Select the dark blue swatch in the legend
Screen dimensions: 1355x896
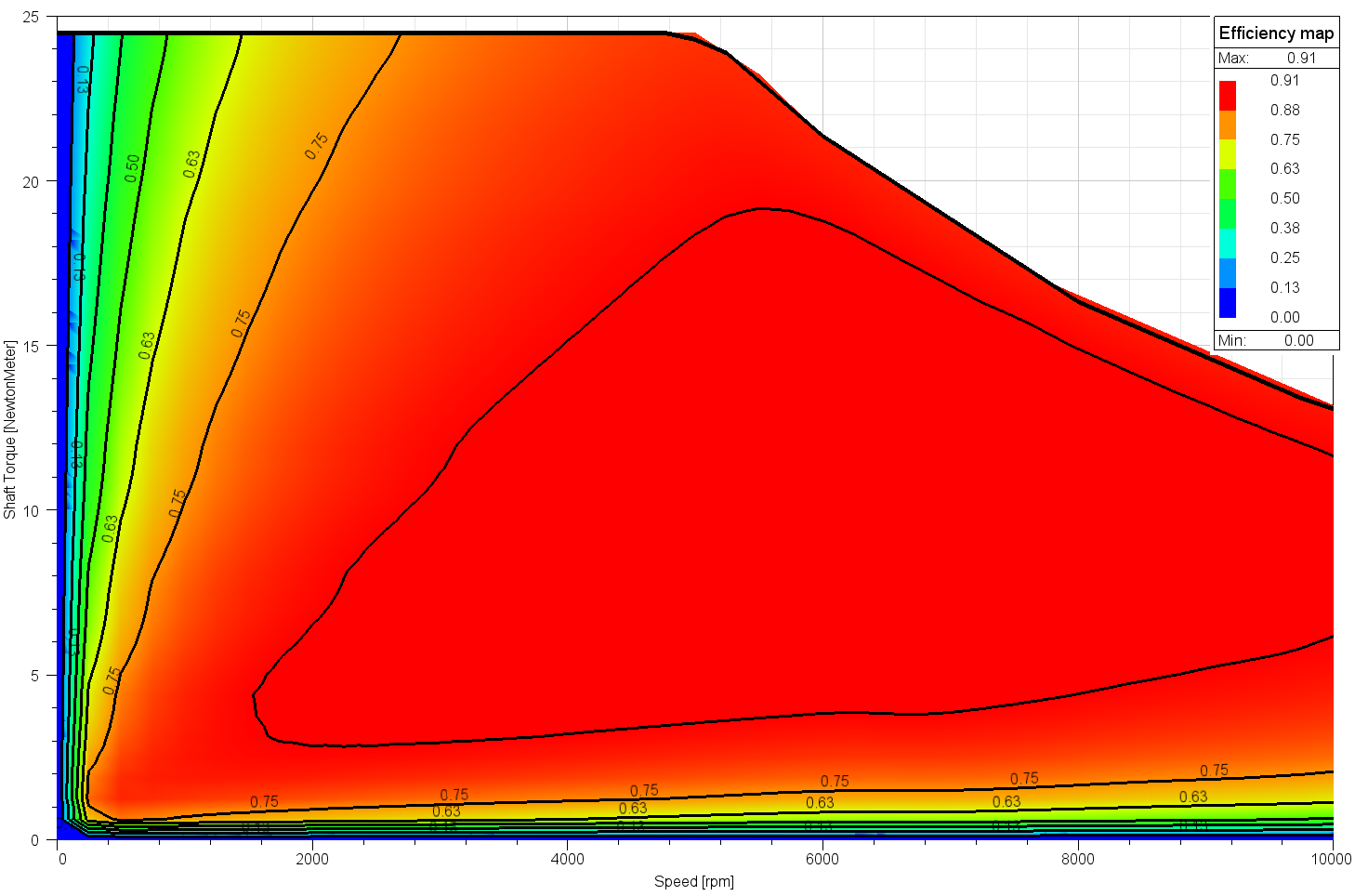1227,303
